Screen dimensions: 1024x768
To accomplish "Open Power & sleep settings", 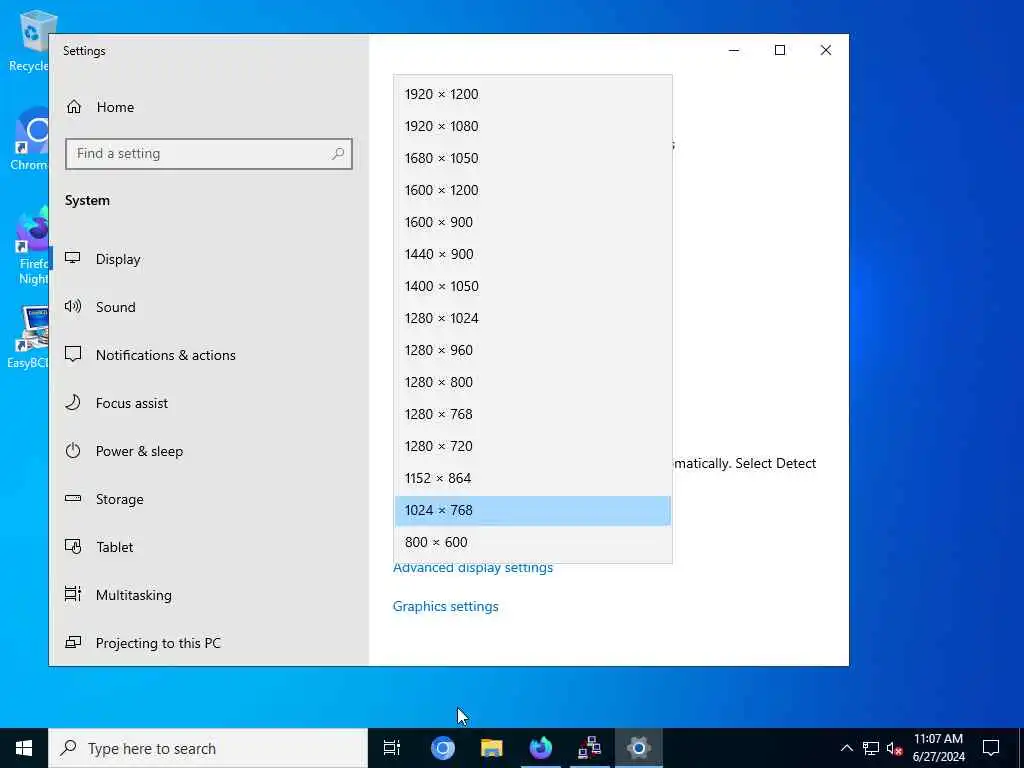I will coord(209,451).
